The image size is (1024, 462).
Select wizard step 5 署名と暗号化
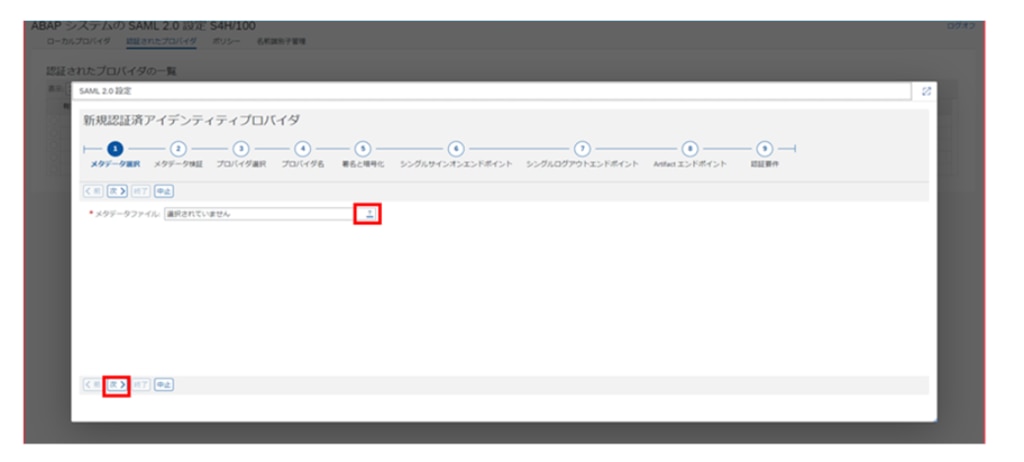pos(363,149)
